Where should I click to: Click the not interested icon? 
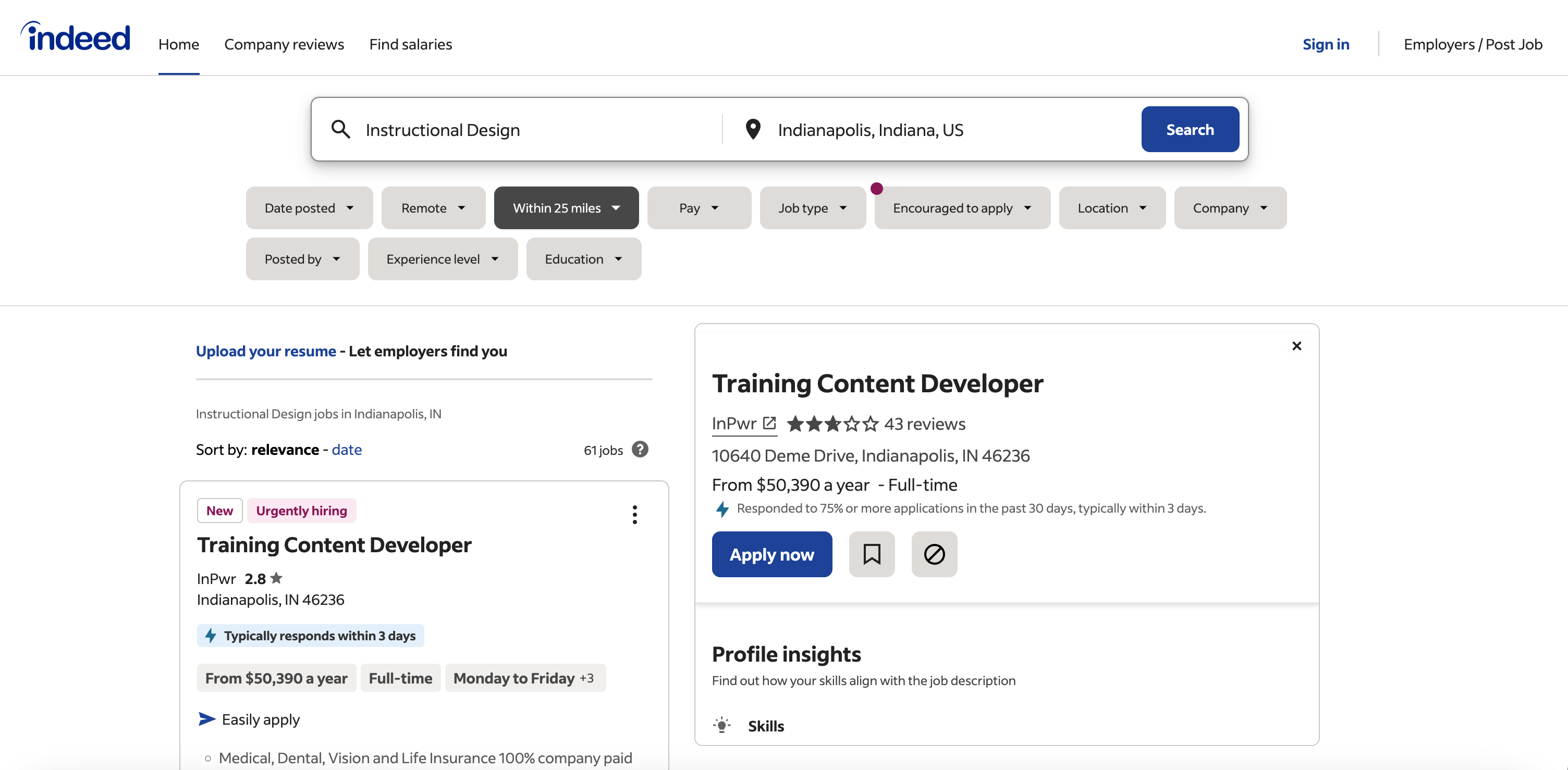coord(934,554)
